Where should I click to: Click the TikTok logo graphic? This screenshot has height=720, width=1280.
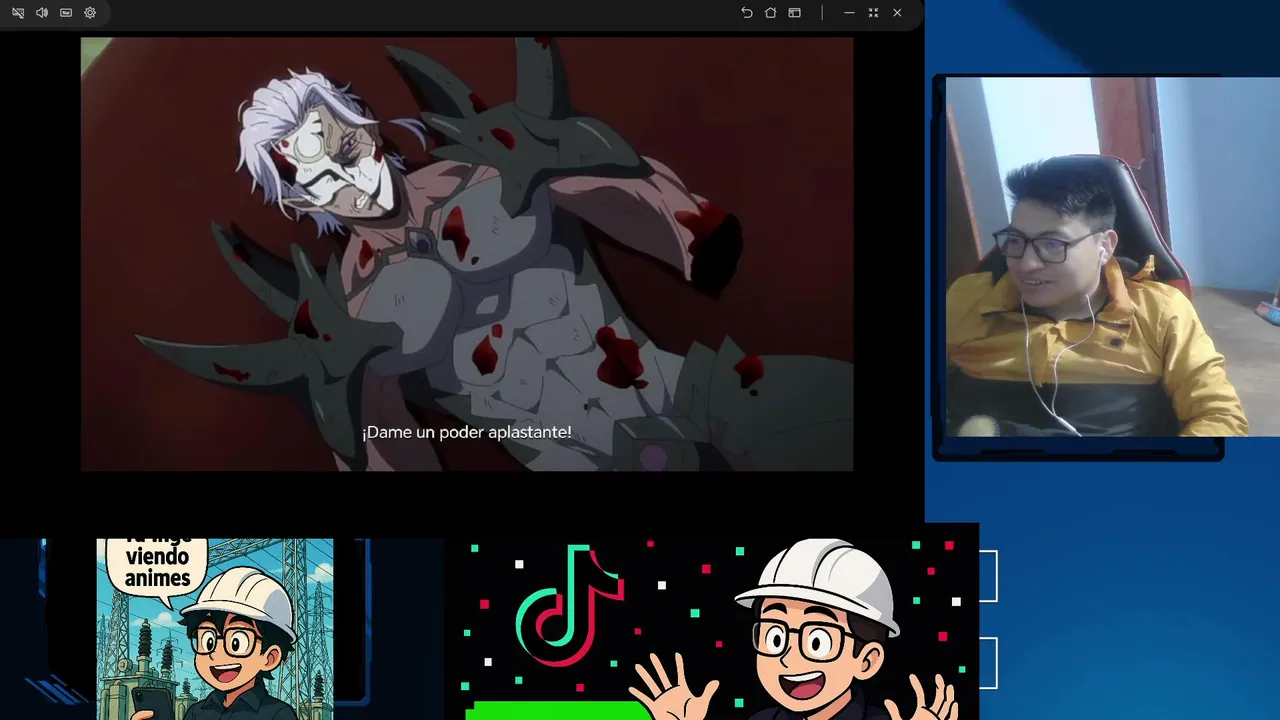tap(570, 606)
